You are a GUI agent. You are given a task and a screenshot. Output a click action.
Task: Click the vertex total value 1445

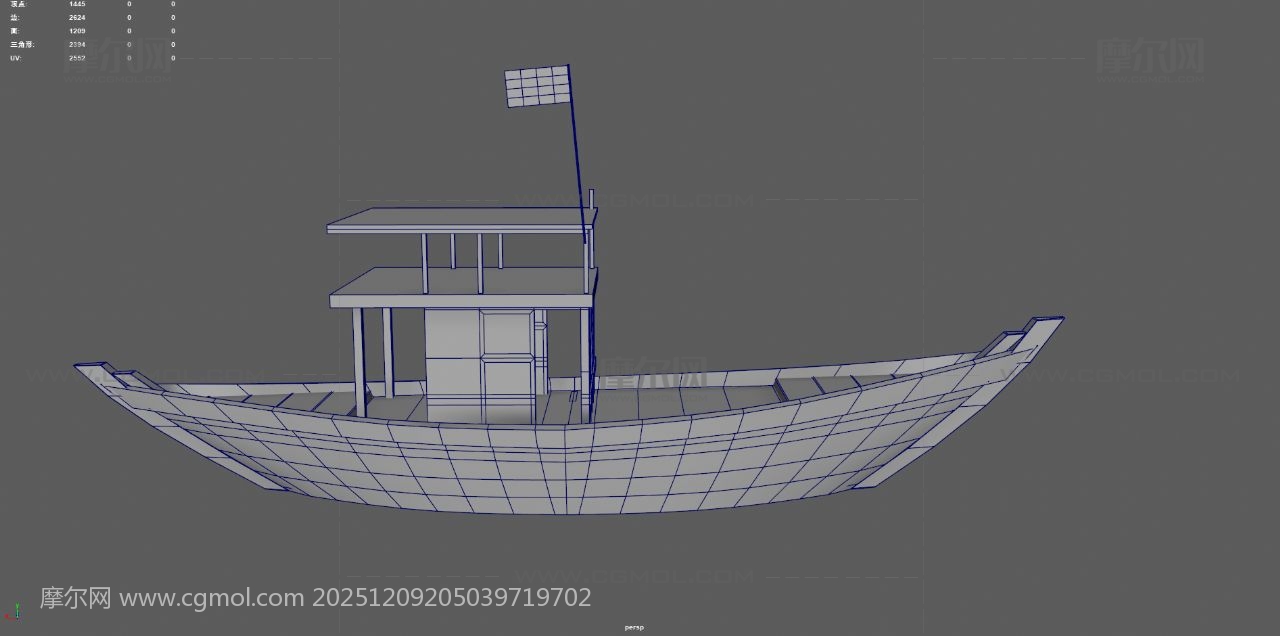tap(77, 4)
